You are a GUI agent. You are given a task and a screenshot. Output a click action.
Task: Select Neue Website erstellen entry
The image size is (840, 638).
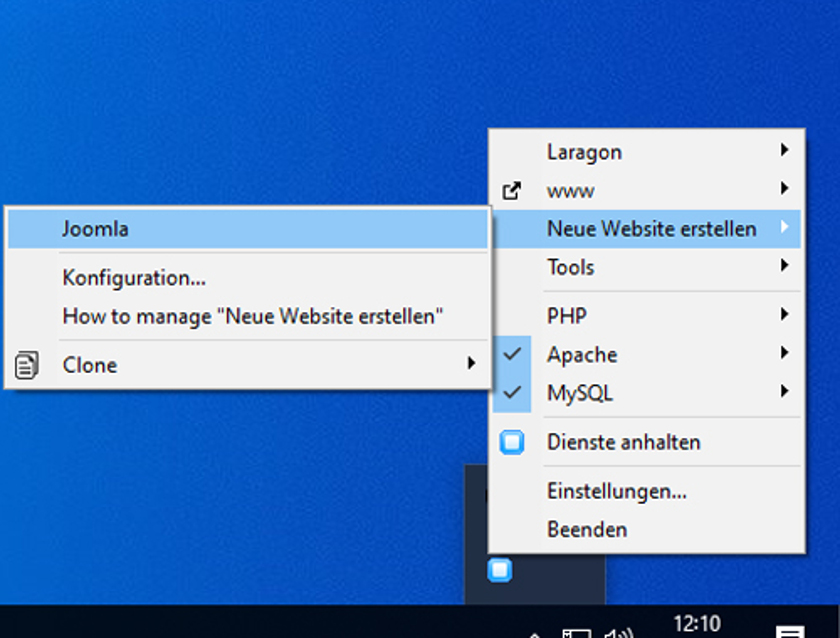(646, 229)
